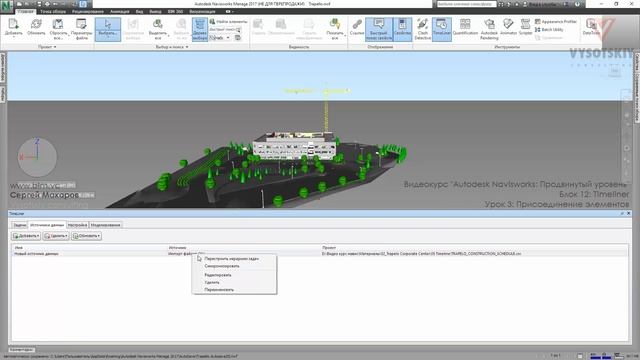Choose Удалить from context menu
640x360 pixels.
[x=234, y=282]
